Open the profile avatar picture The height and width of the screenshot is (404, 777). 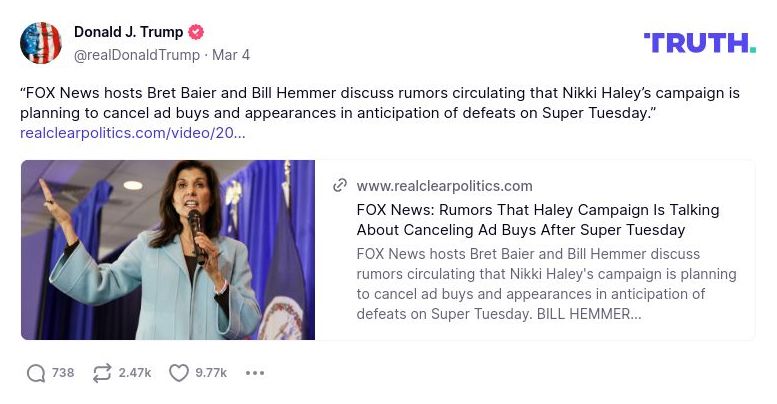click(x=41, y=43)
